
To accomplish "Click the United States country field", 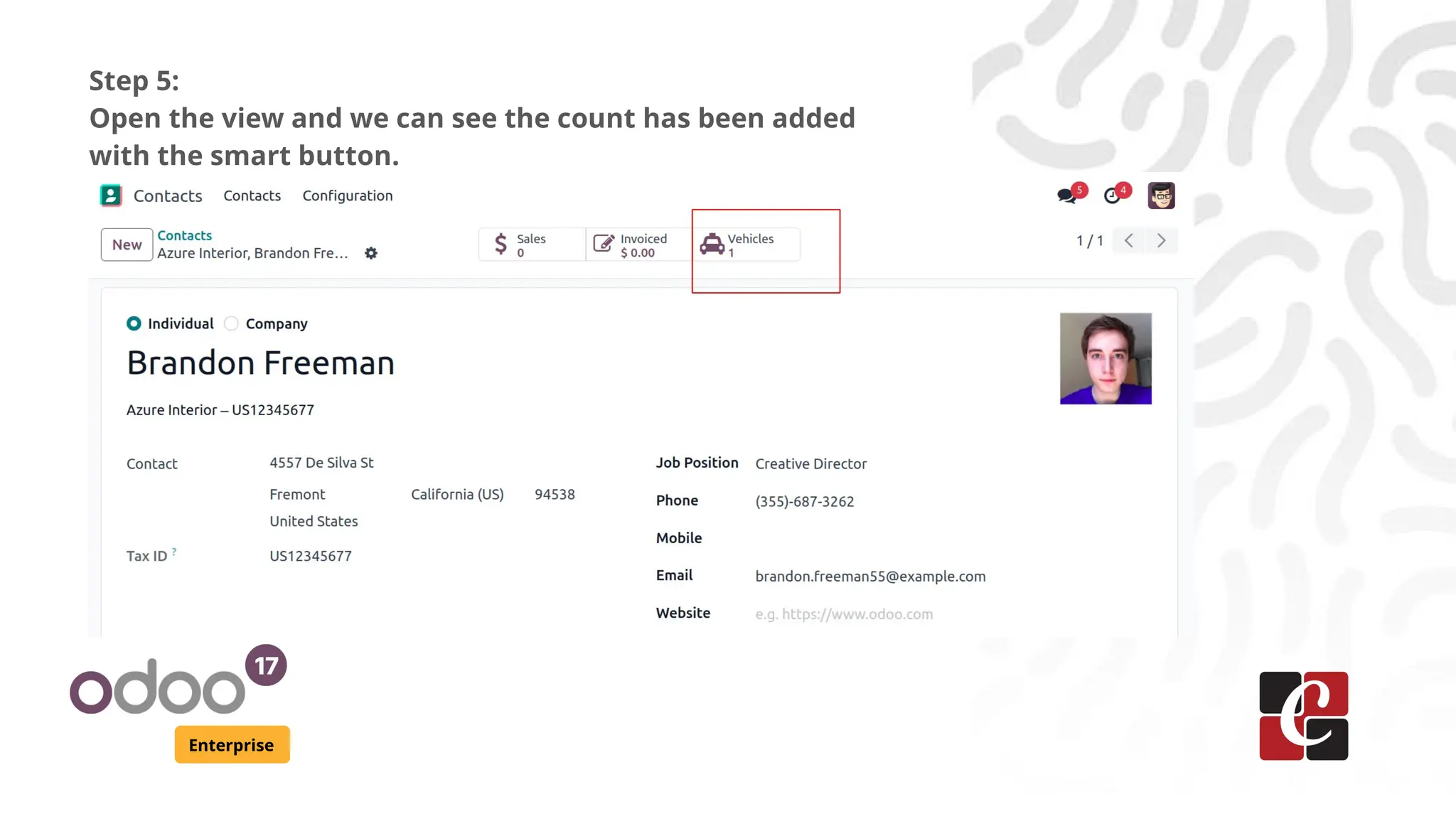I will tap(314, 521).
